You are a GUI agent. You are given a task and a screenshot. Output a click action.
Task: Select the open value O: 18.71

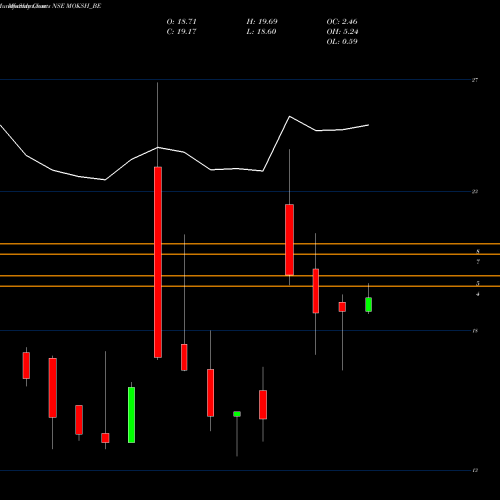(181, 22)
